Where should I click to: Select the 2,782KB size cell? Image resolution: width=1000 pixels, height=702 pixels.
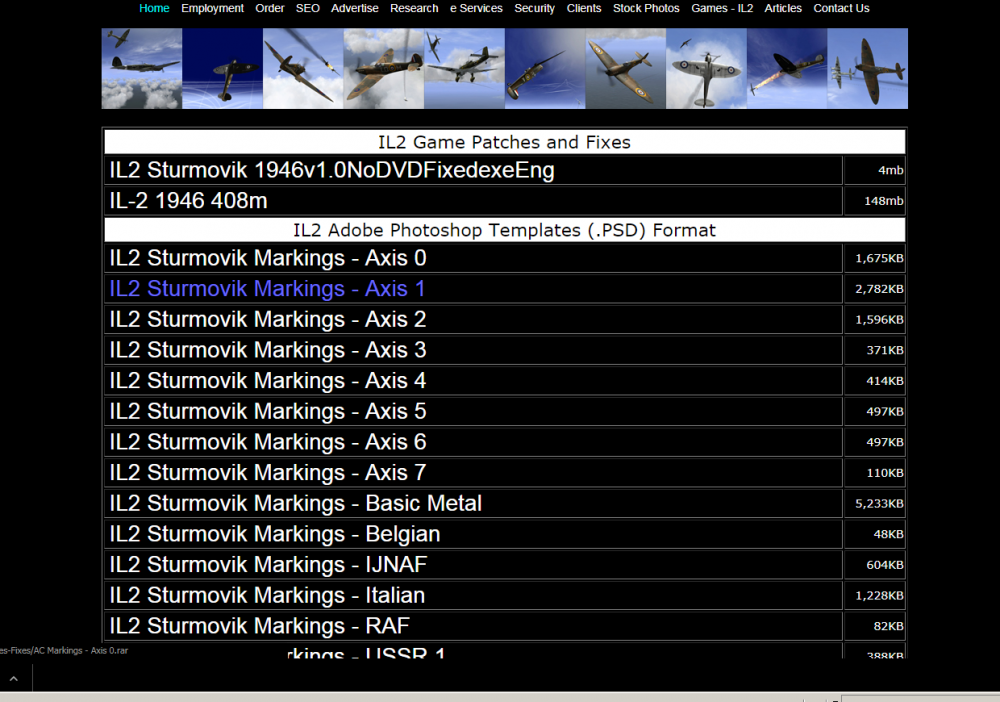[874, 289]
